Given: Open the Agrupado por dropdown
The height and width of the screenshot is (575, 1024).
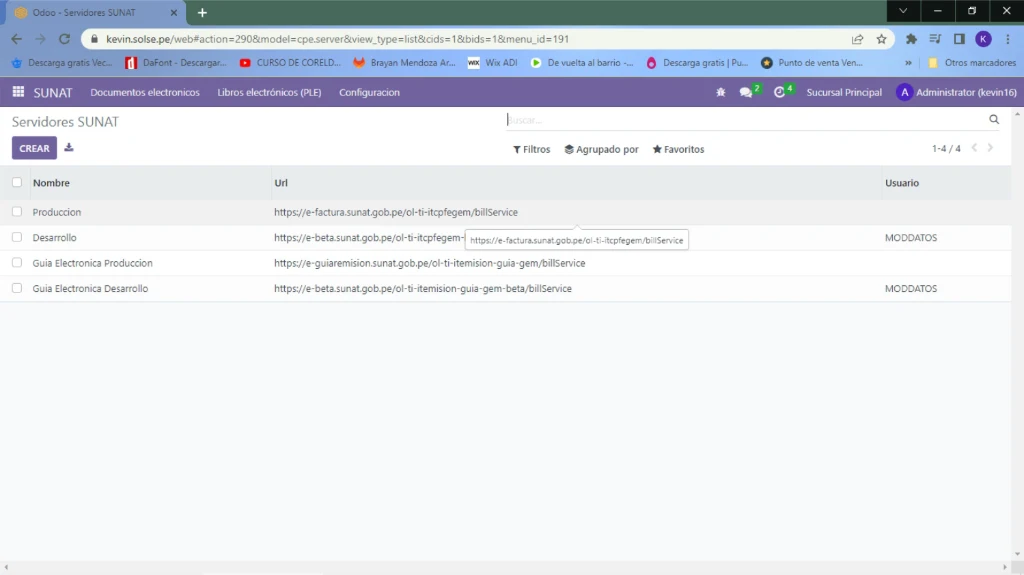Looking at the screenshot, I should click(601, 149).
